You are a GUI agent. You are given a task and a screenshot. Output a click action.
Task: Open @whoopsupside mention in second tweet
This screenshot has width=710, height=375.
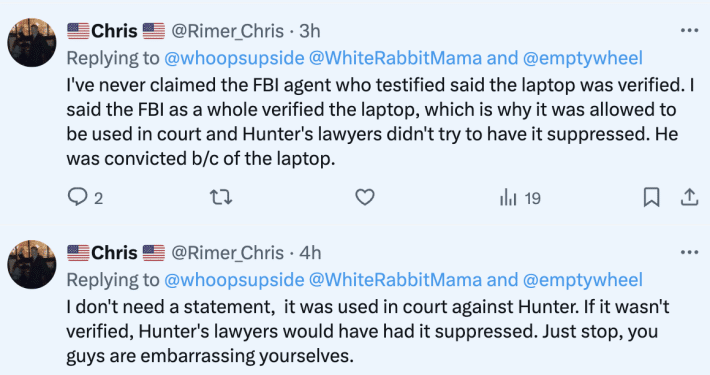coord(234,280)
